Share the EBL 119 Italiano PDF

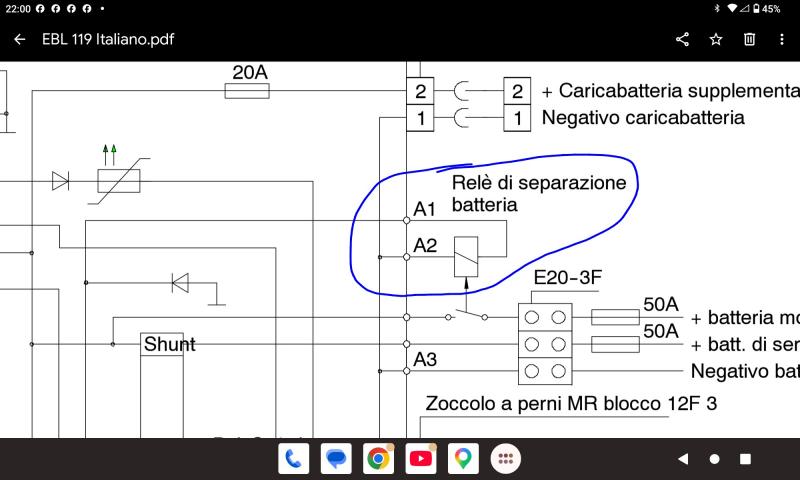pyautogui.click(x=682, y=39)
